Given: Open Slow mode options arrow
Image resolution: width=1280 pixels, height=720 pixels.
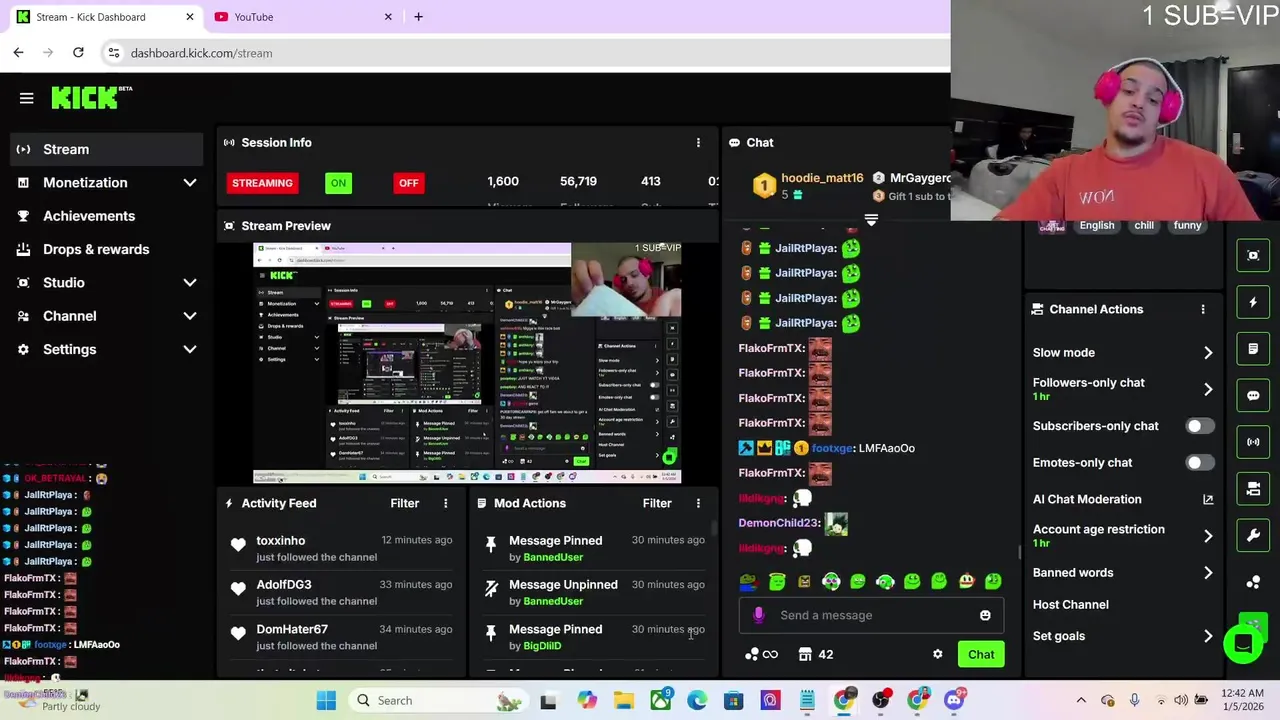Looking at the screenshot, I should (1208, 352).
